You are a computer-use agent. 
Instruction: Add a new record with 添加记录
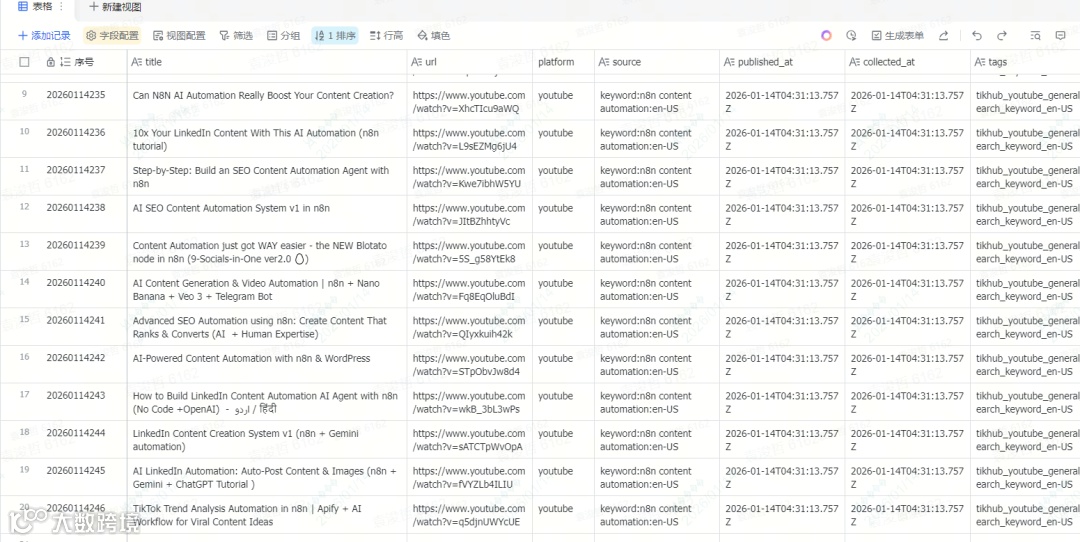coord(44,36)
